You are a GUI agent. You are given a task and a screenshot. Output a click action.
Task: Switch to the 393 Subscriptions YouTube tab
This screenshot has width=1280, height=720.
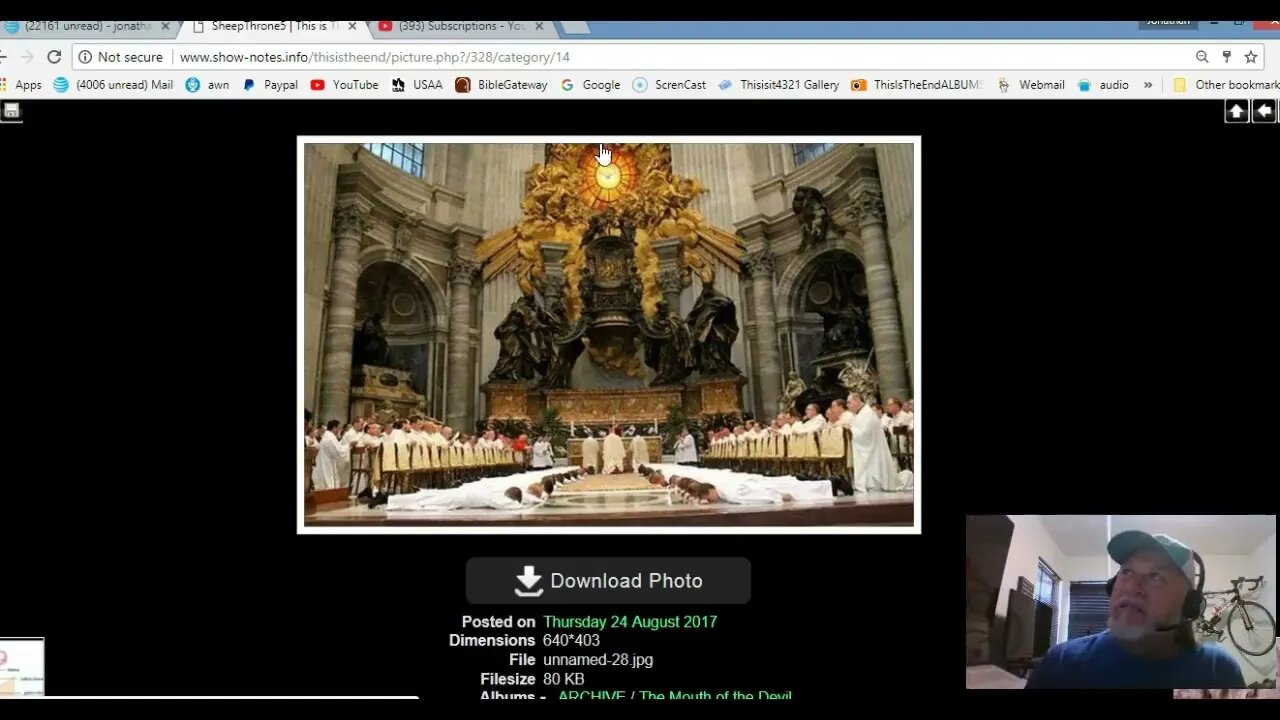[462, 26]
